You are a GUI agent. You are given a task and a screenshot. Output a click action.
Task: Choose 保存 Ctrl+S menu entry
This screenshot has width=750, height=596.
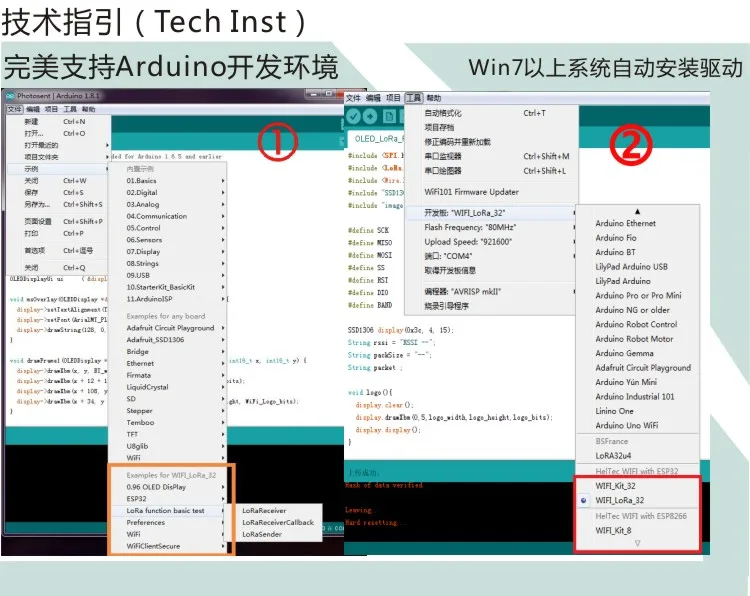[58, 192]
